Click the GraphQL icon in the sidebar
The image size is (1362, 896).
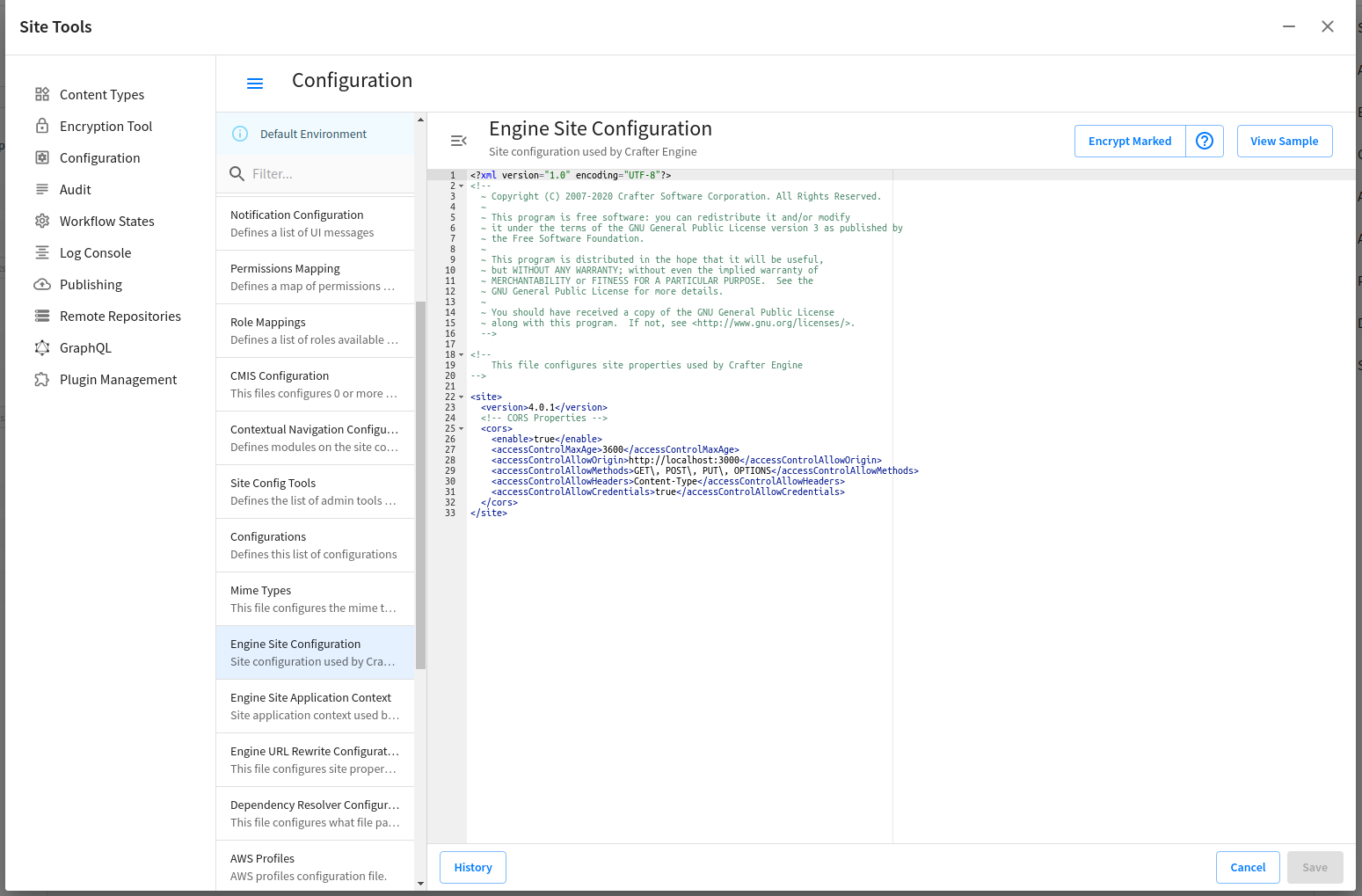(x=42, y=347)
